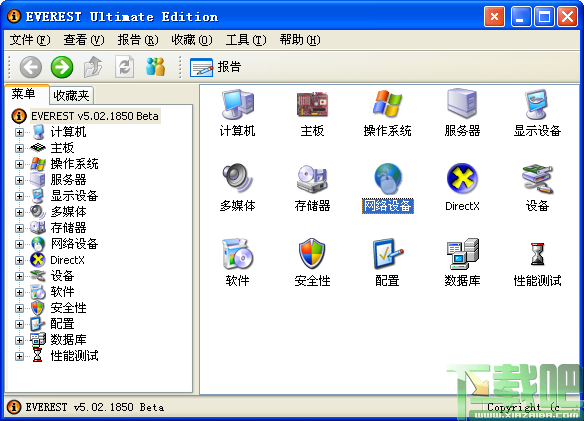Expand the 网络设备 tree node

click(19, 244)
